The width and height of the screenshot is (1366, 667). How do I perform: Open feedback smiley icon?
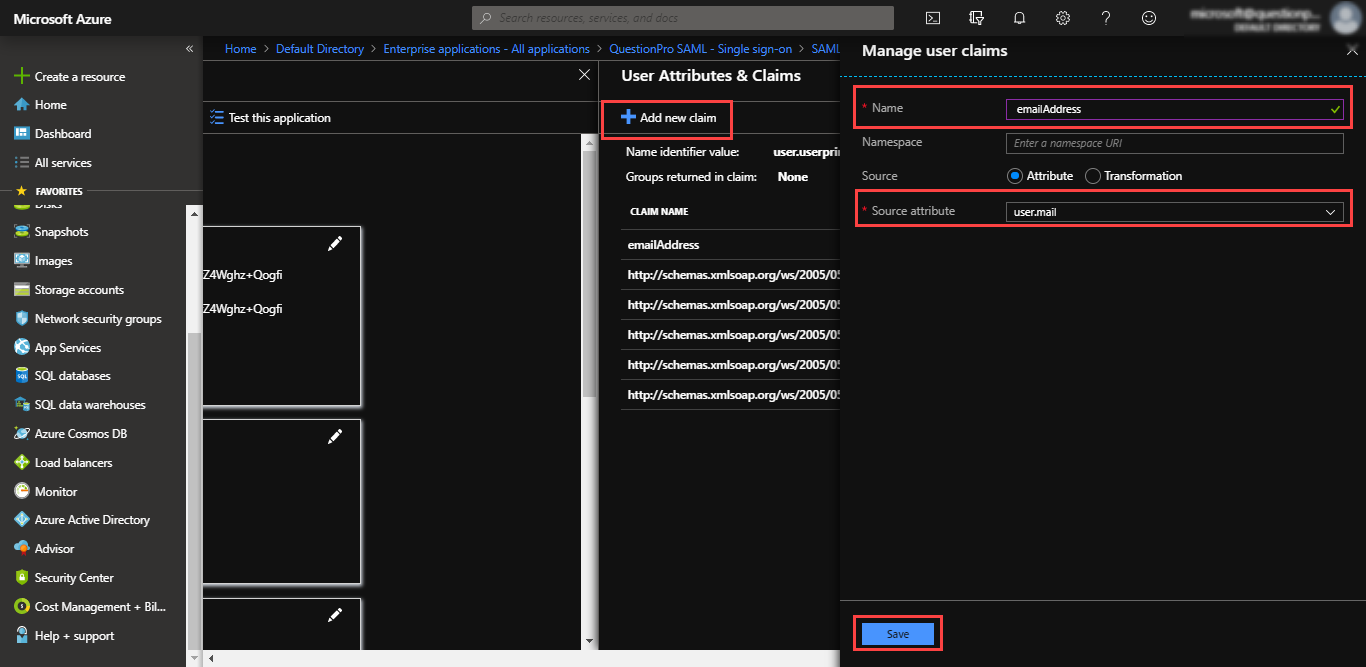pos(1149,18)
